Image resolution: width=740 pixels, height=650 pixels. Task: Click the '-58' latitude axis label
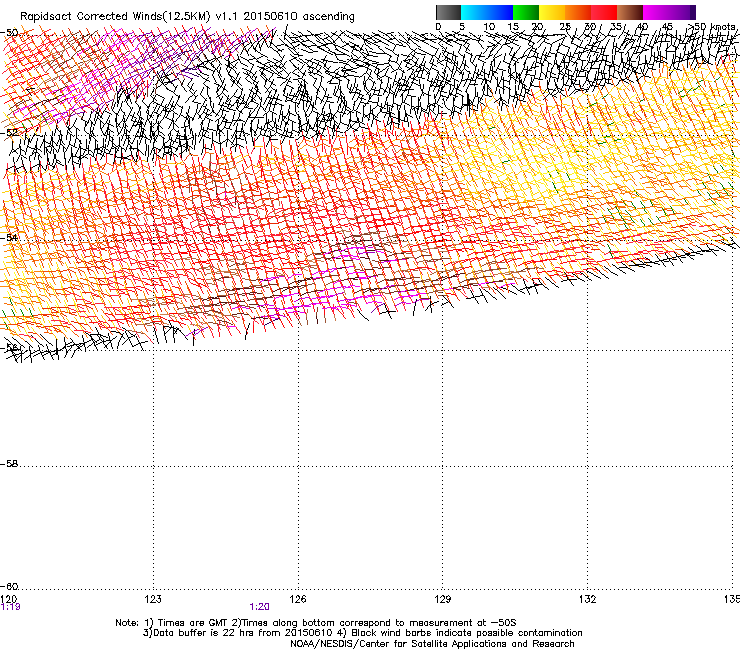tap(9, 464)
